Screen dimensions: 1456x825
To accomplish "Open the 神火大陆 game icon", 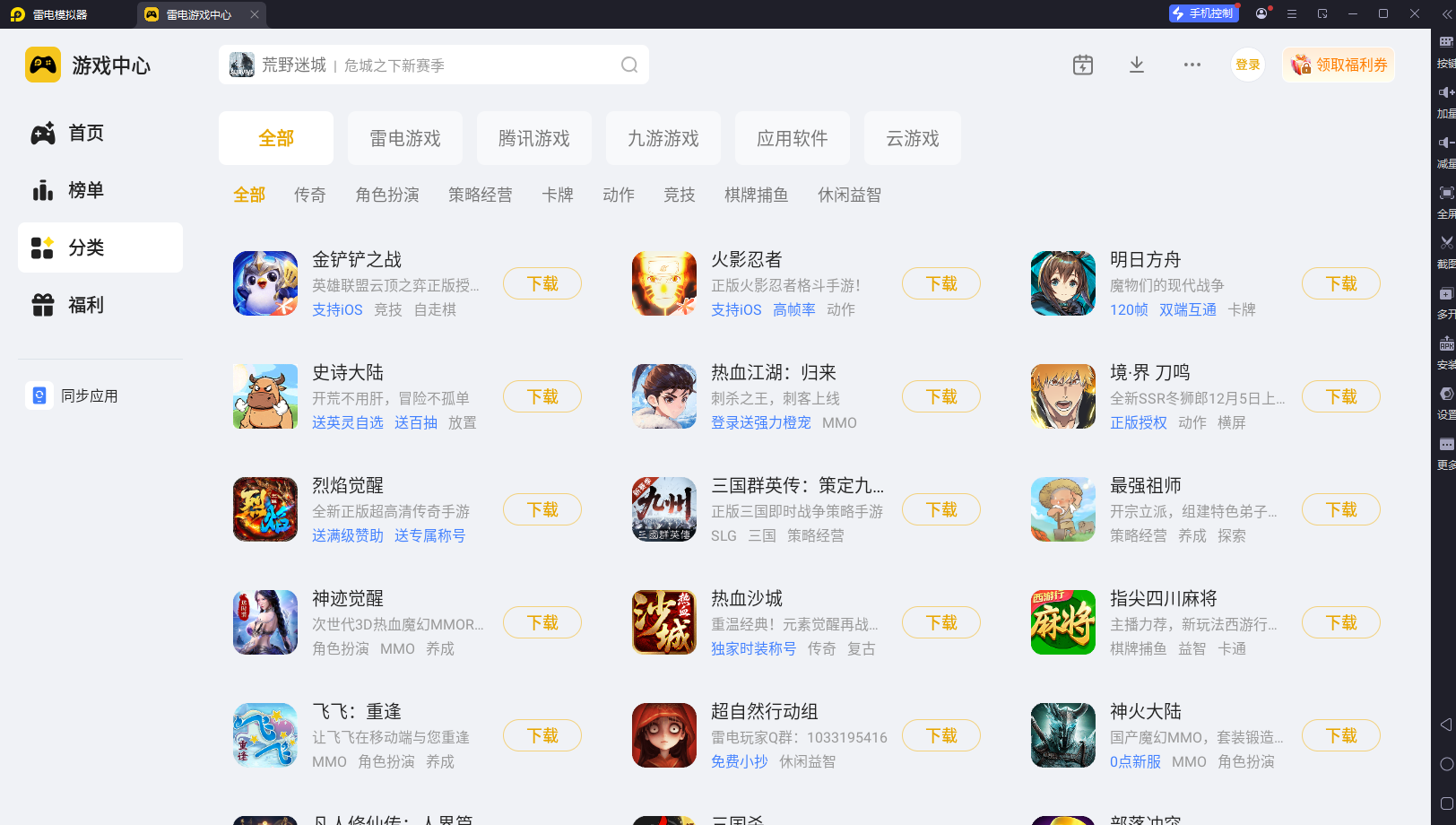I will 1063,735.
